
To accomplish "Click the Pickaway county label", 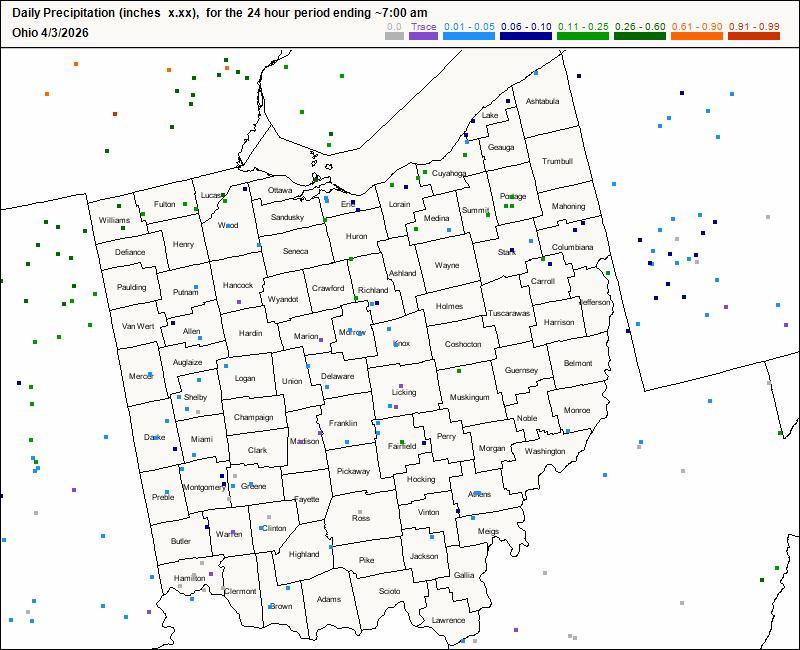I will tap(353, 471).
